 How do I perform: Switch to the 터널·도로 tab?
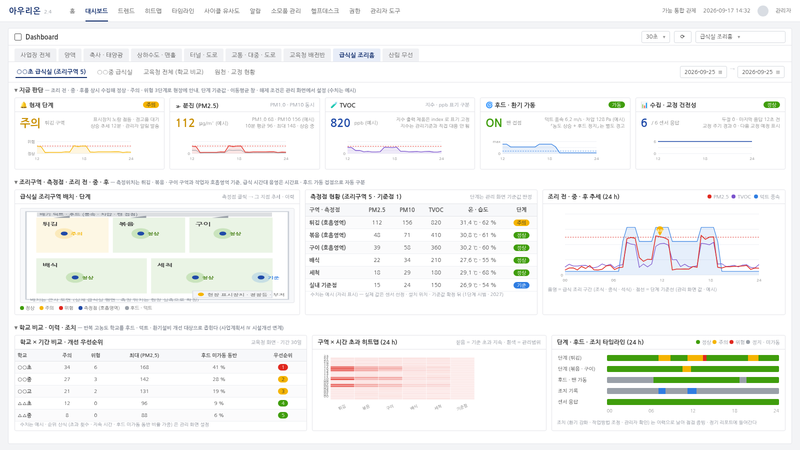(204, 55)
